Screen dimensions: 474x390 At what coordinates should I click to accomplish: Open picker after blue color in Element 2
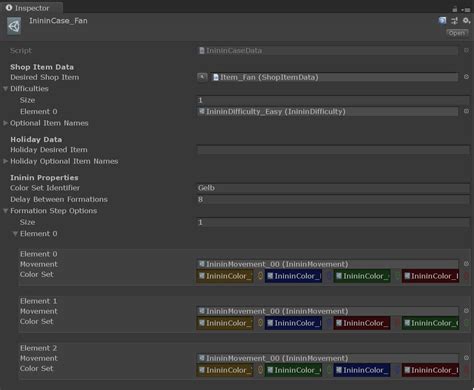(x=397, y=370)
